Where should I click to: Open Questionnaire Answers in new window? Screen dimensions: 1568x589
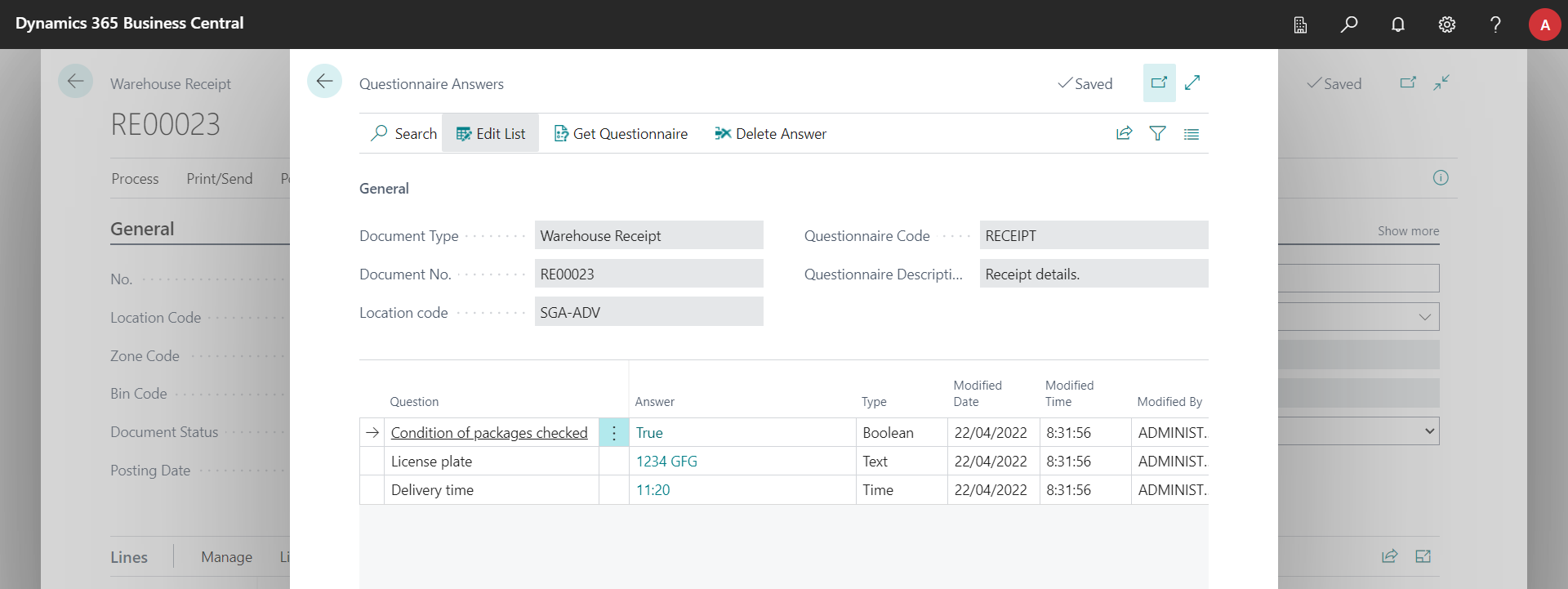point(1159,83)
